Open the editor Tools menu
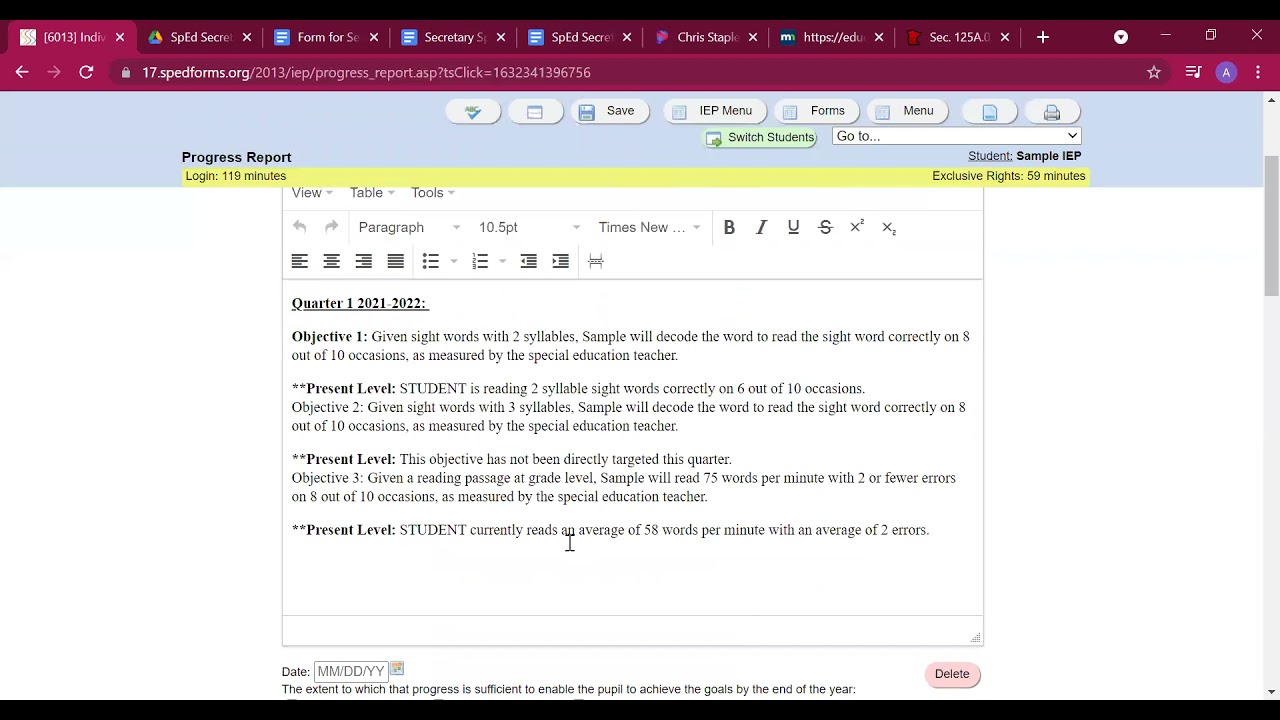 point(432,193)
